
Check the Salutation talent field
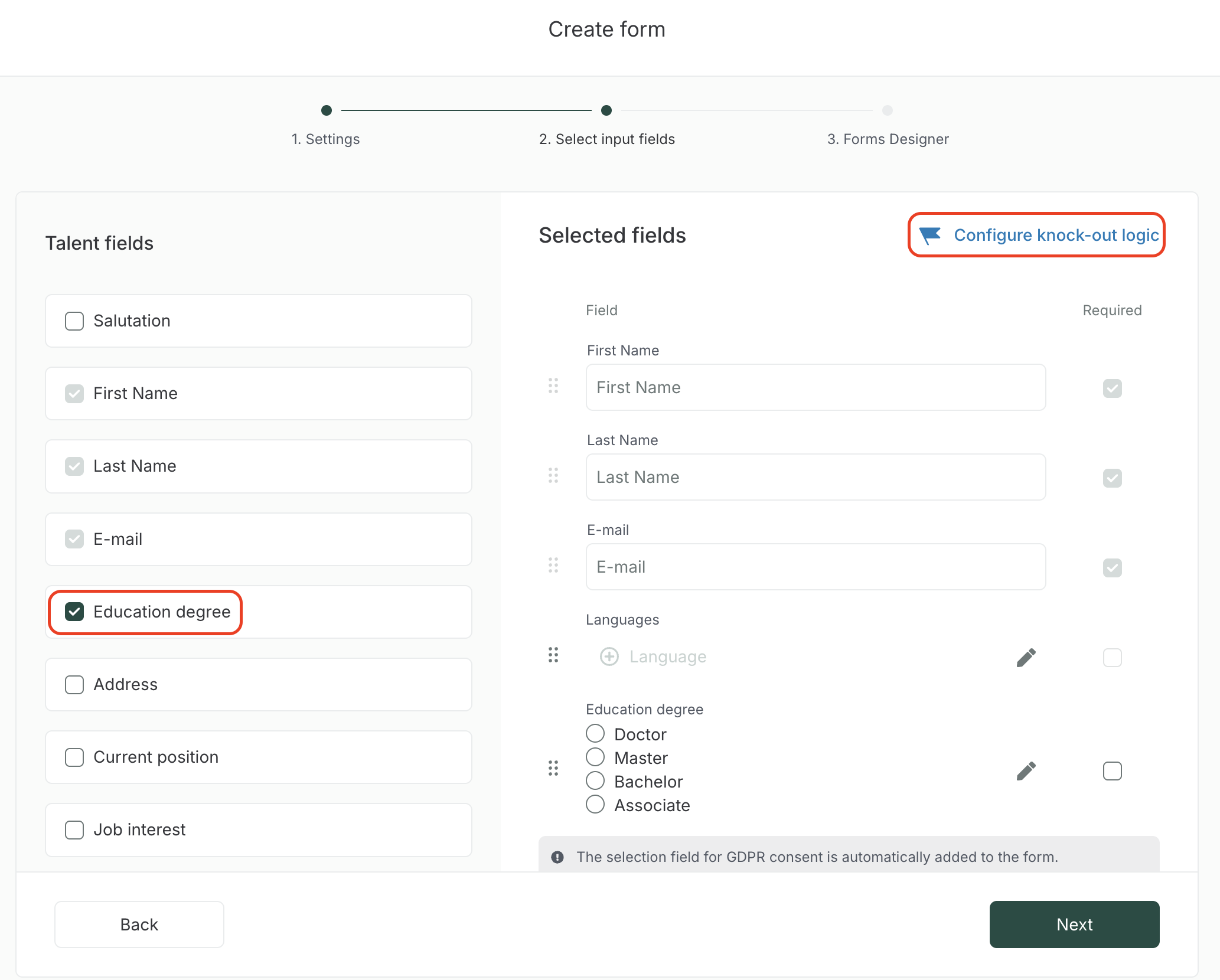click(x=74, y=321)
